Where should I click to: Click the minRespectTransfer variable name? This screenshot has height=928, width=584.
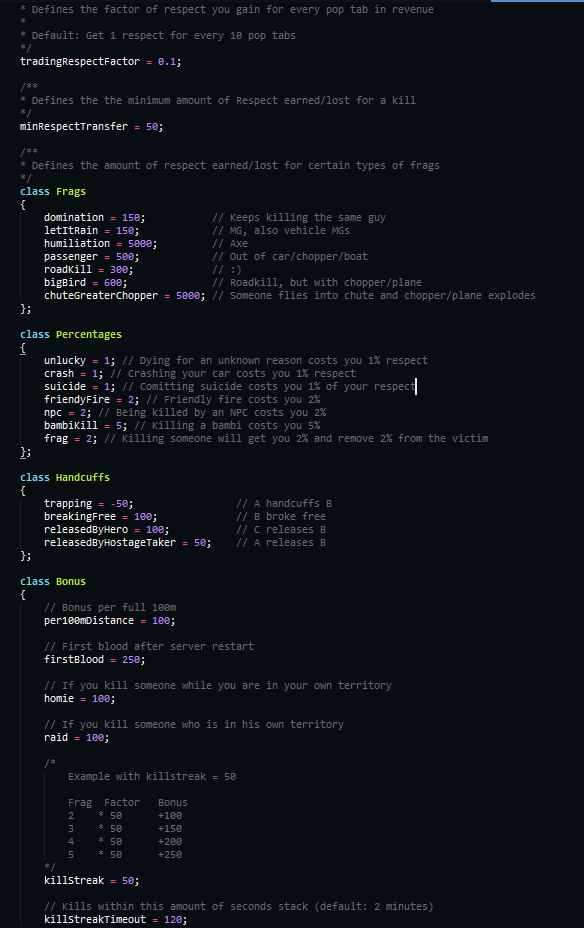[x=74, y=127]
